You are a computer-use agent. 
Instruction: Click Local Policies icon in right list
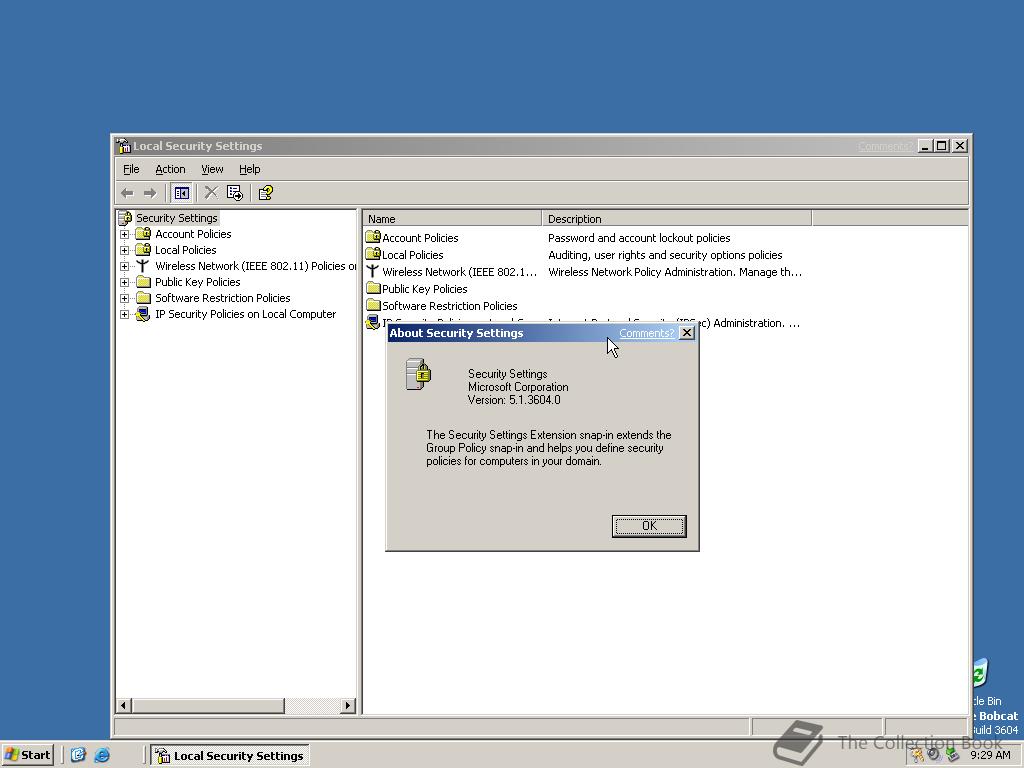(x=373, y=253)
